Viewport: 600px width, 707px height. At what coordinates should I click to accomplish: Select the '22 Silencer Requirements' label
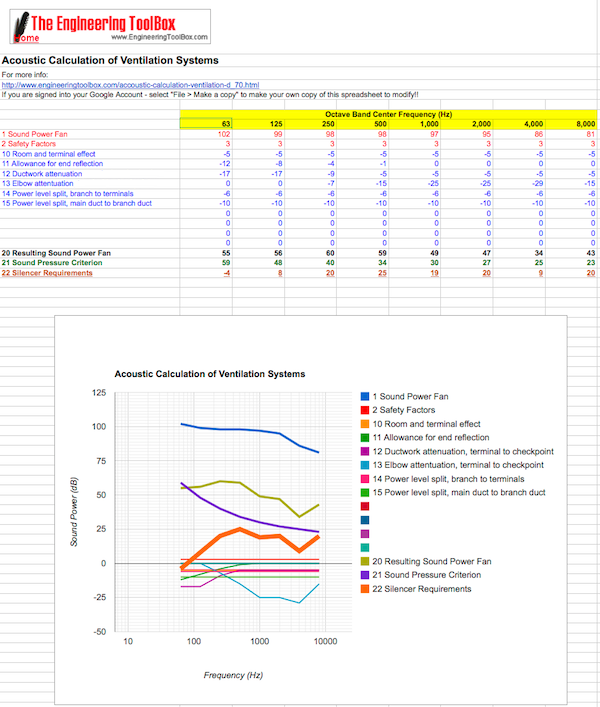pyautogui.click(x=47, y=273)
